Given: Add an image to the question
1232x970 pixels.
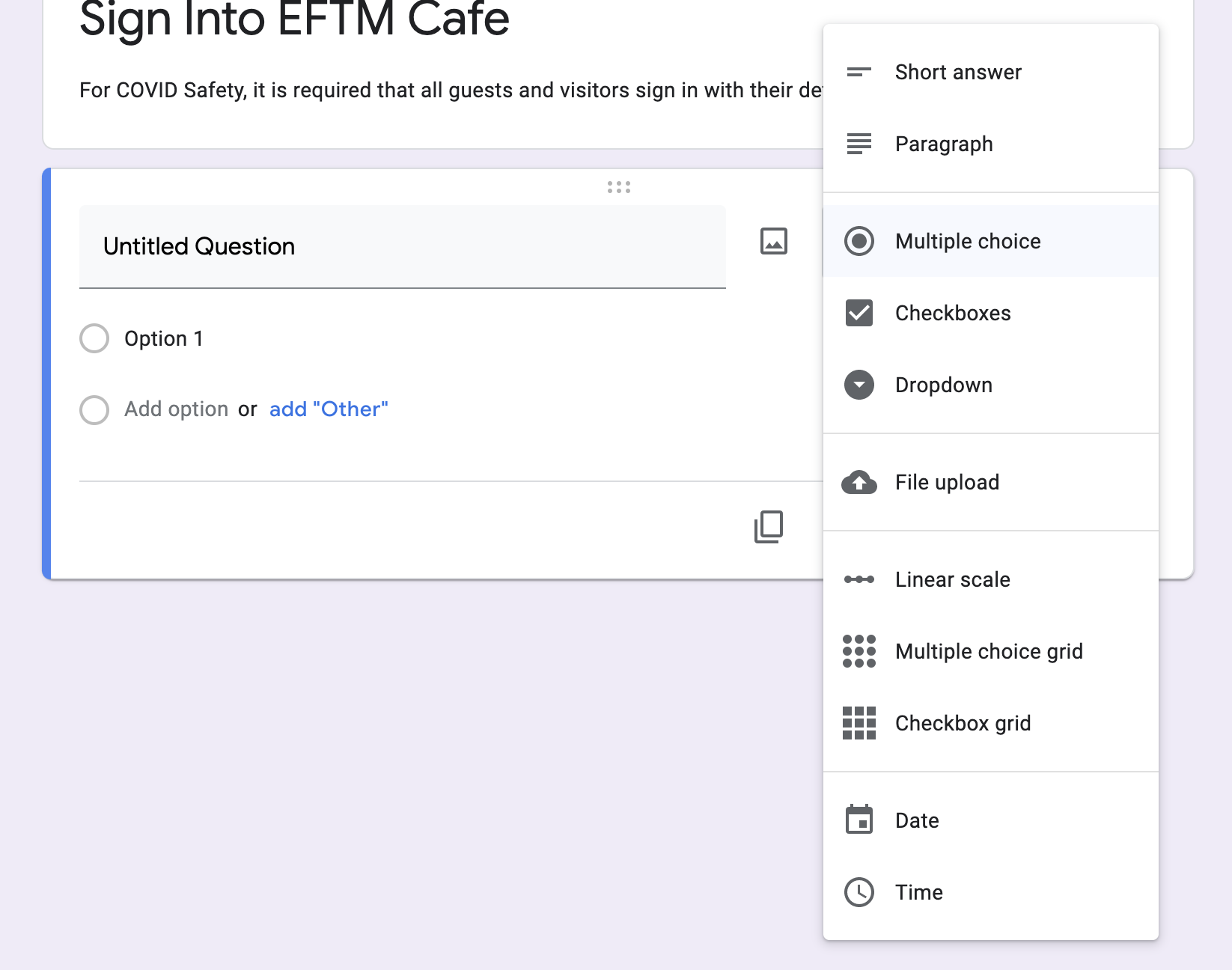Looking at the screenshot, I should click(773, 241).
